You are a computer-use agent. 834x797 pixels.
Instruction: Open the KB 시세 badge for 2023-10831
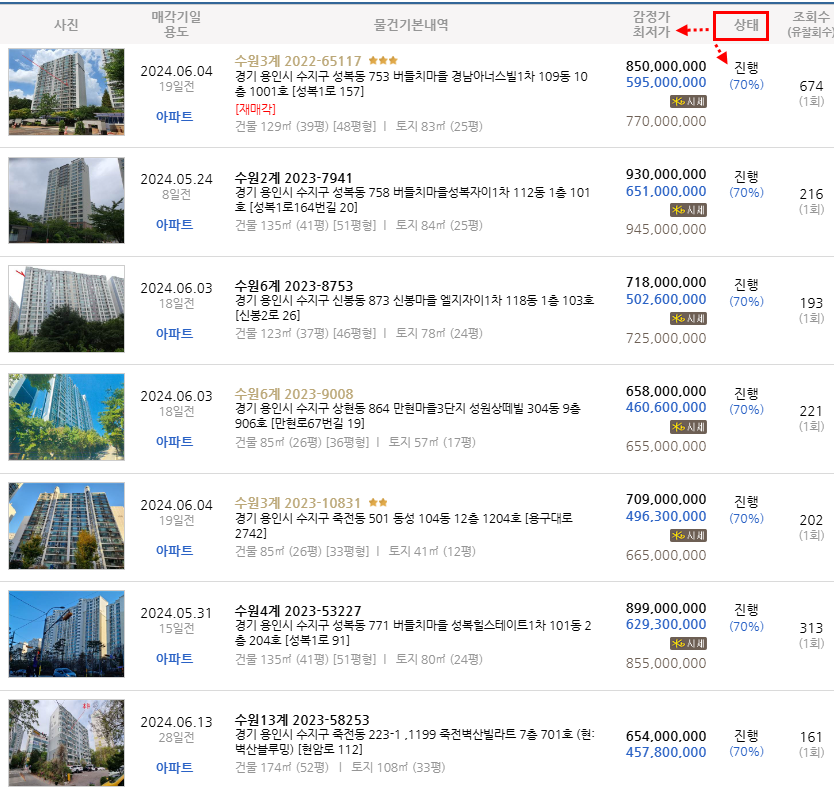[688, 535]
